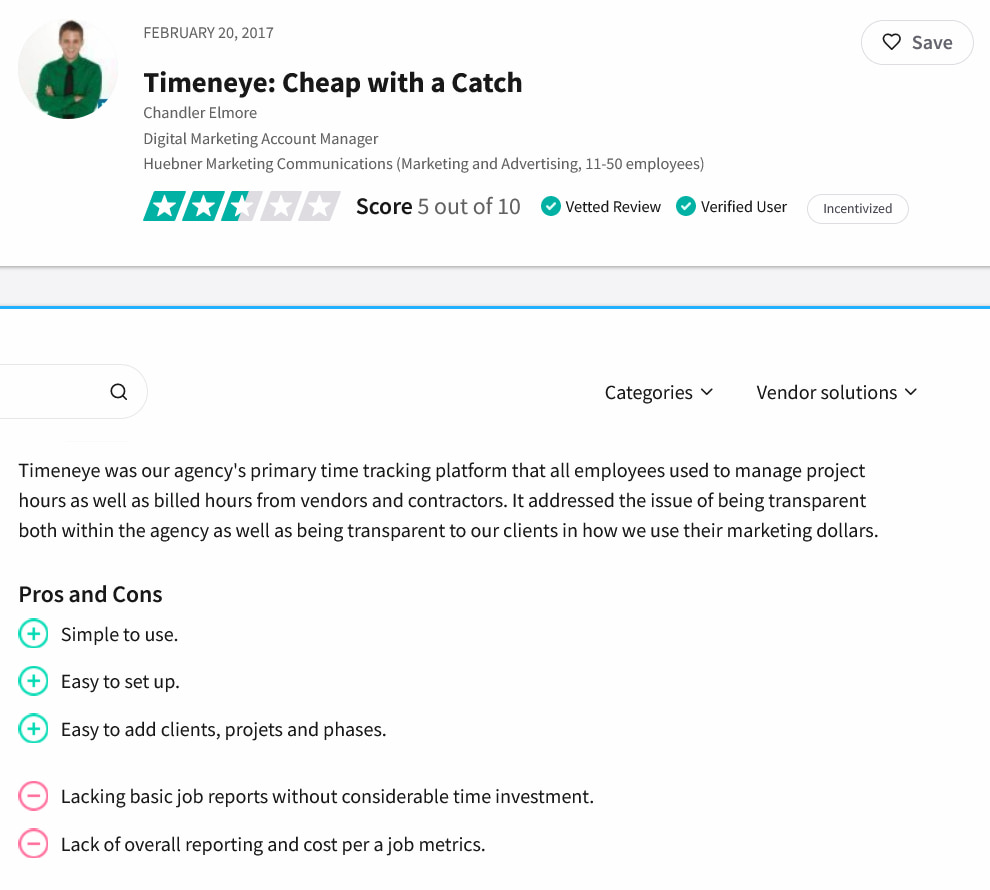Click the reviewer's profile photo
990x890 pixels.
click(x=67, y=69)
